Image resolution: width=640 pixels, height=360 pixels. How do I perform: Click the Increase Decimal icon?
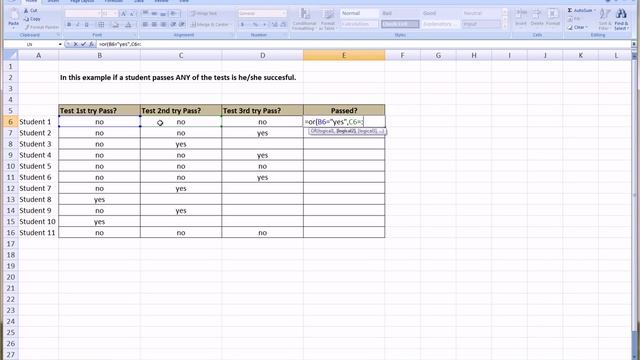(275, 24)
